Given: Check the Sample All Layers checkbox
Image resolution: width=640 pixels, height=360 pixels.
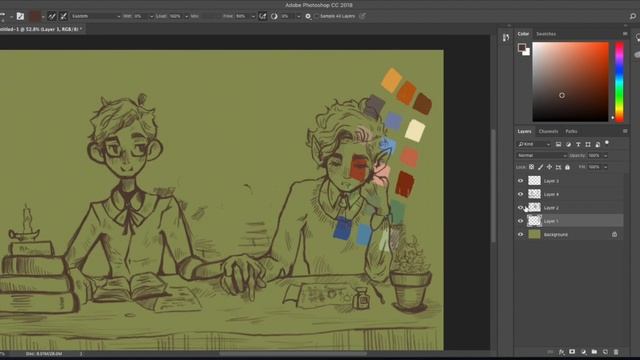Looking at the screenshot, I should tap(316, 16).
